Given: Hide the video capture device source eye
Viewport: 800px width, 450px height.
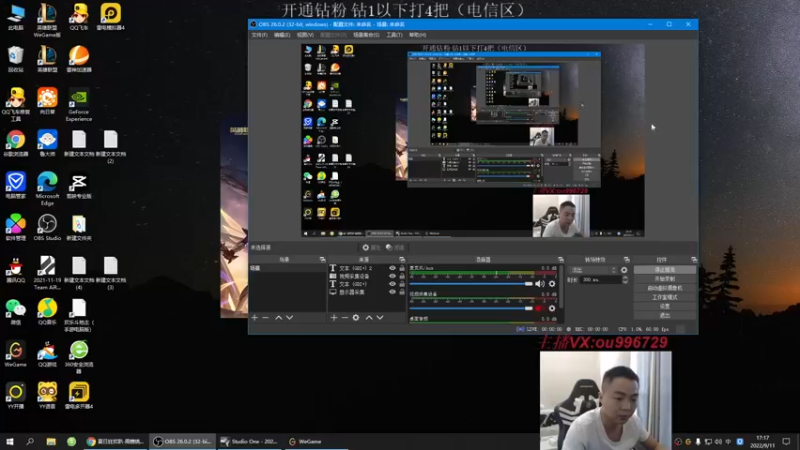Looking at the screenshot, I should [x=392, y=276].
